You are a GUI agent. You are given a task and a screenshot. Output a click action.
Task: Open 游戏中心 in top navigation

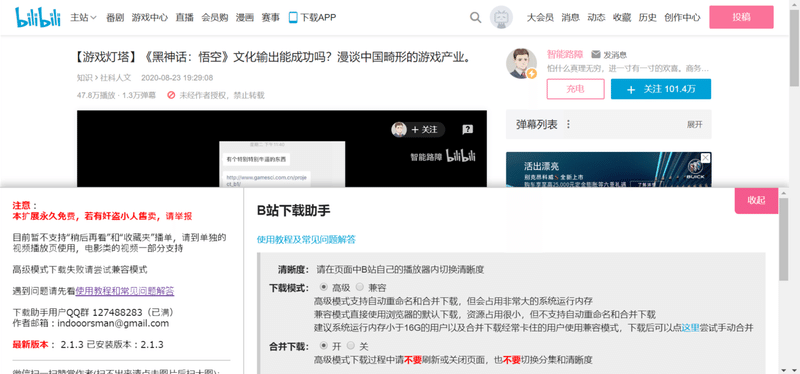click(x=149, y=17)
